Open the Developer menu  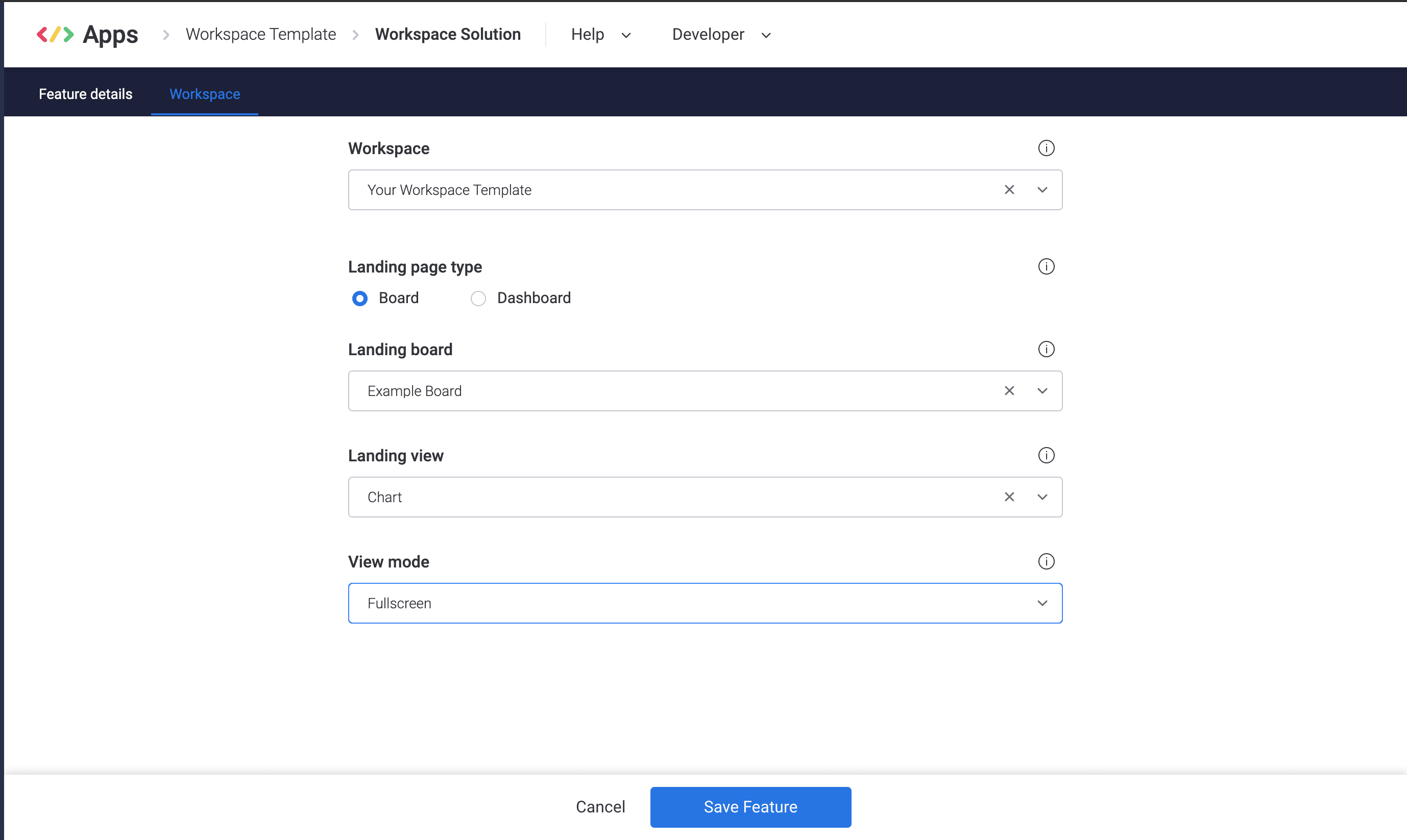click(x=721, y=35)
